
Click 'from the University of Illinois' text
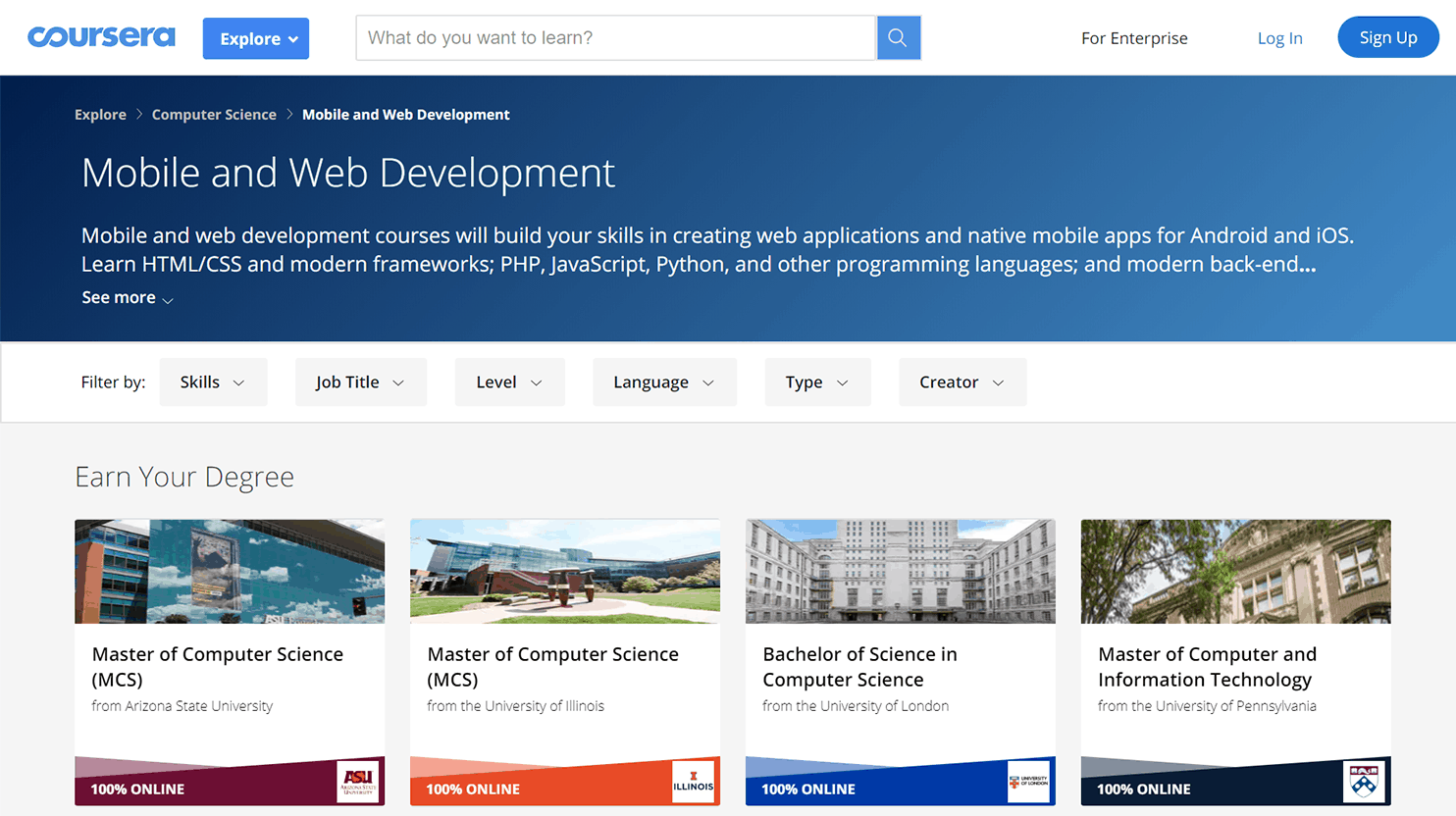[516, 706]
